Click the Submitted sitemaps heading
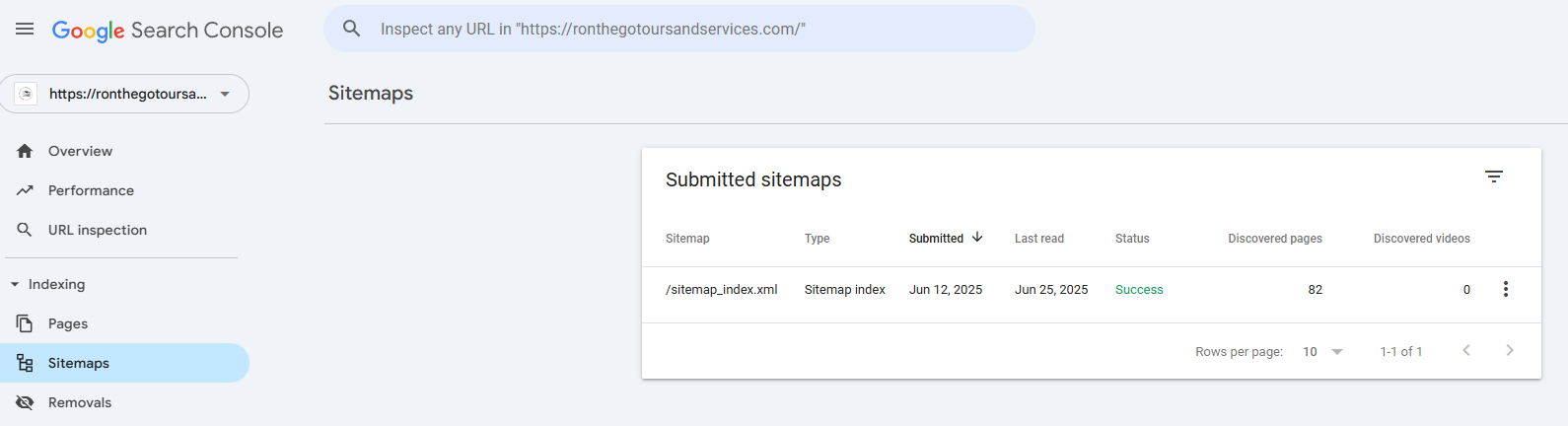The width and height of the screenshot is (1568, 426). [753, 179]
